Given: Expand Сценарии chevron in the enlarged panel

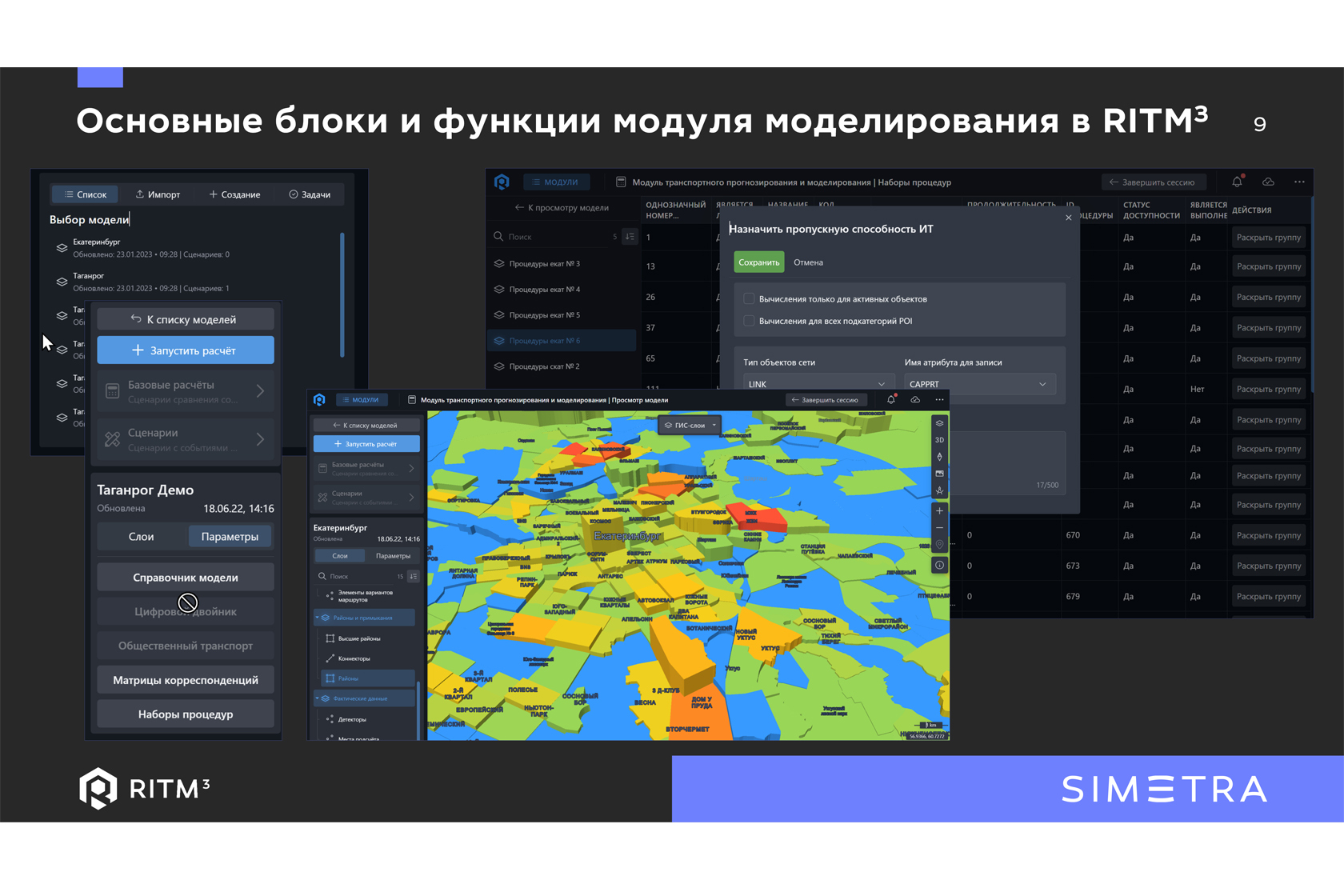Looking at the screenshot, I should tap(260, 439).
